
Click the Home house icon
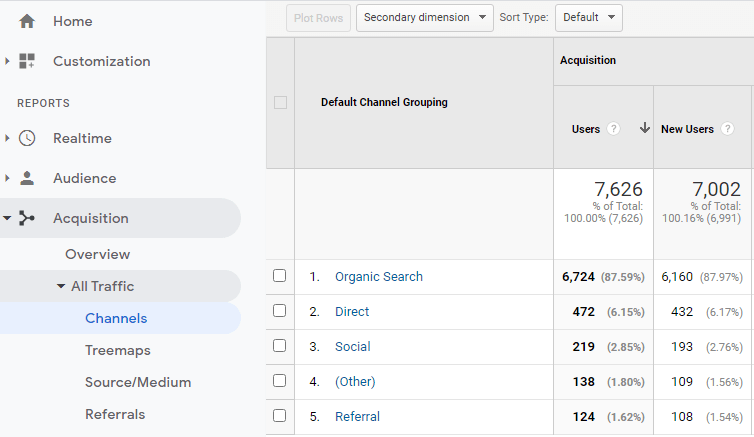(27, 21)
